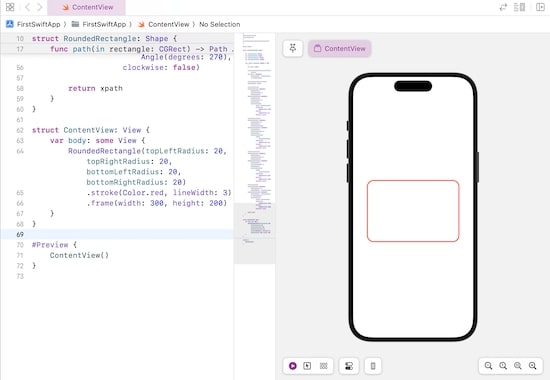Click RoundedRectangle(topLeftRadius: 20, code

point(147,151)
